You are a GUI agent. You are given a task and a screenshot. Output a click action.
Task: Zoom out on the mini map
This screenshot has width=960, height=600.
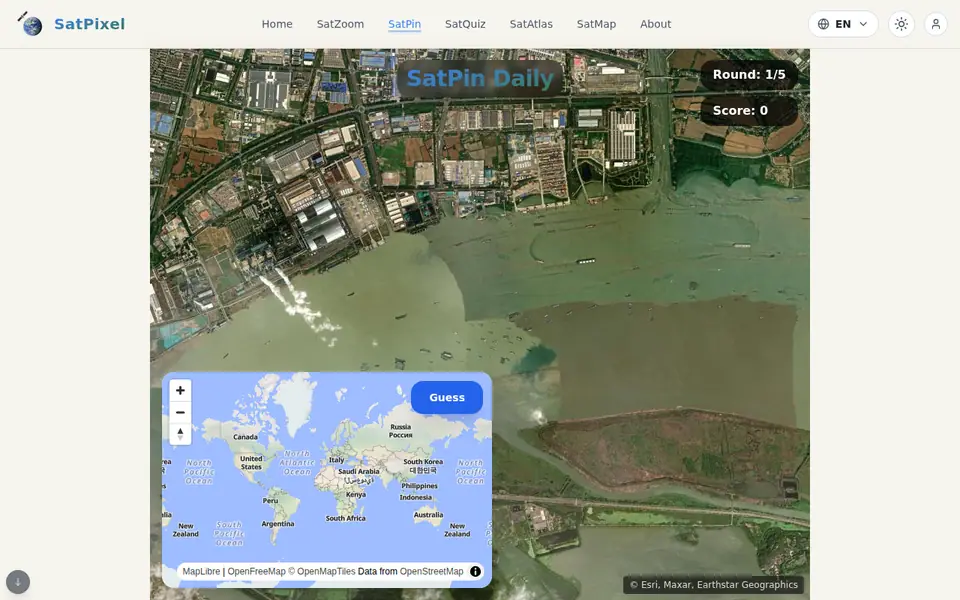tap(180, 412)
